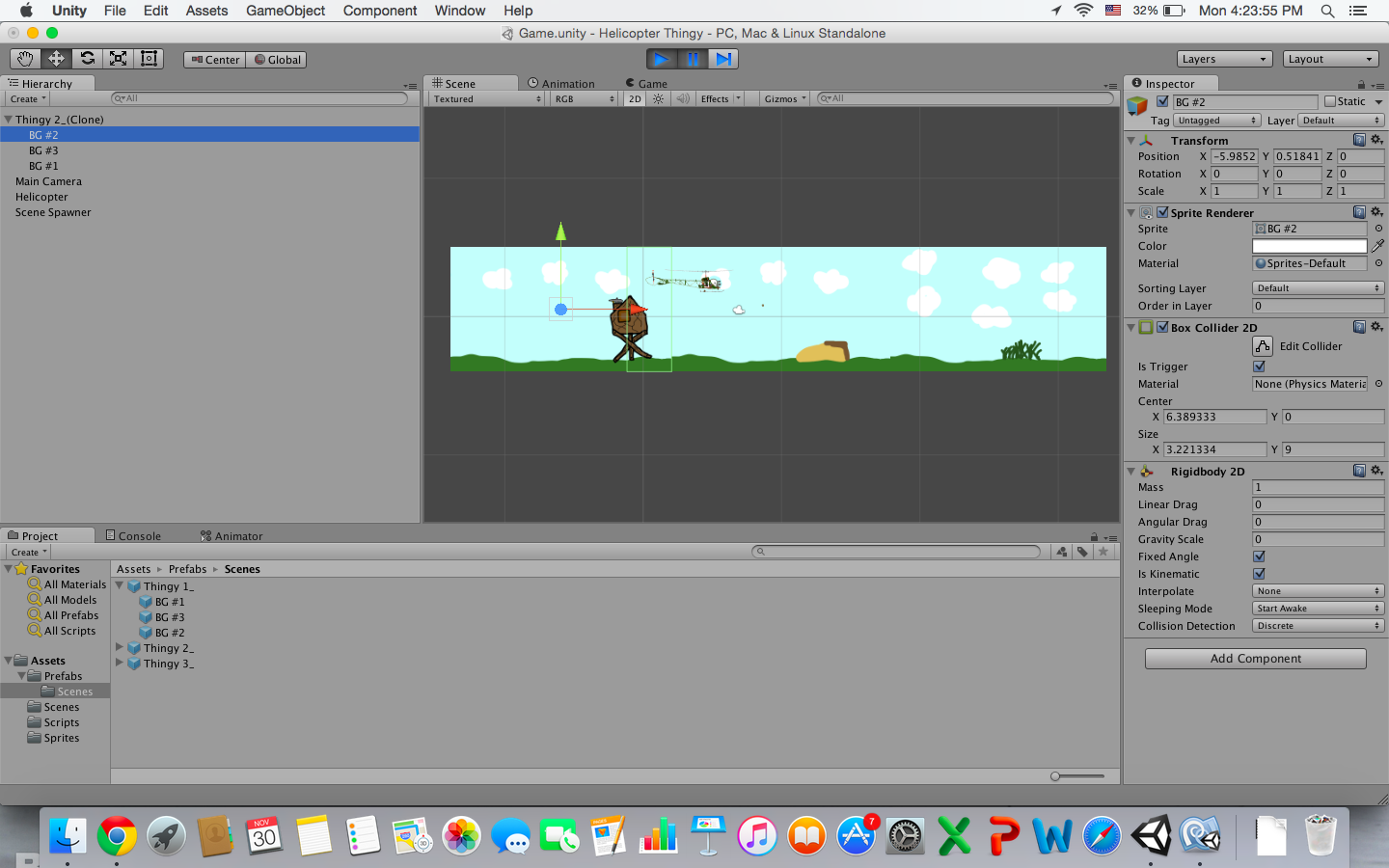
Task: Toggle Is Trigger checkbox
Action: [1259, 366]
